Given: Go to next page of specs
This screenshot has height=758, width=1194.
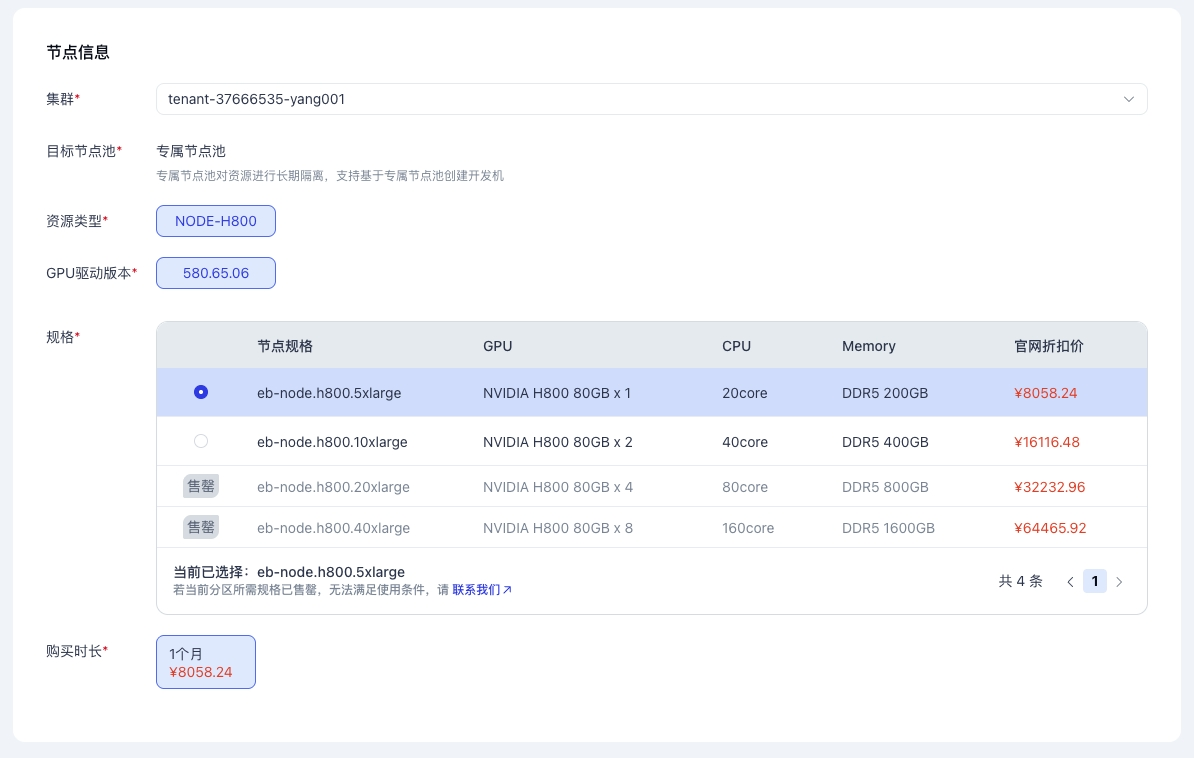Looking at the screenshot, I should tap(1119, 581).
